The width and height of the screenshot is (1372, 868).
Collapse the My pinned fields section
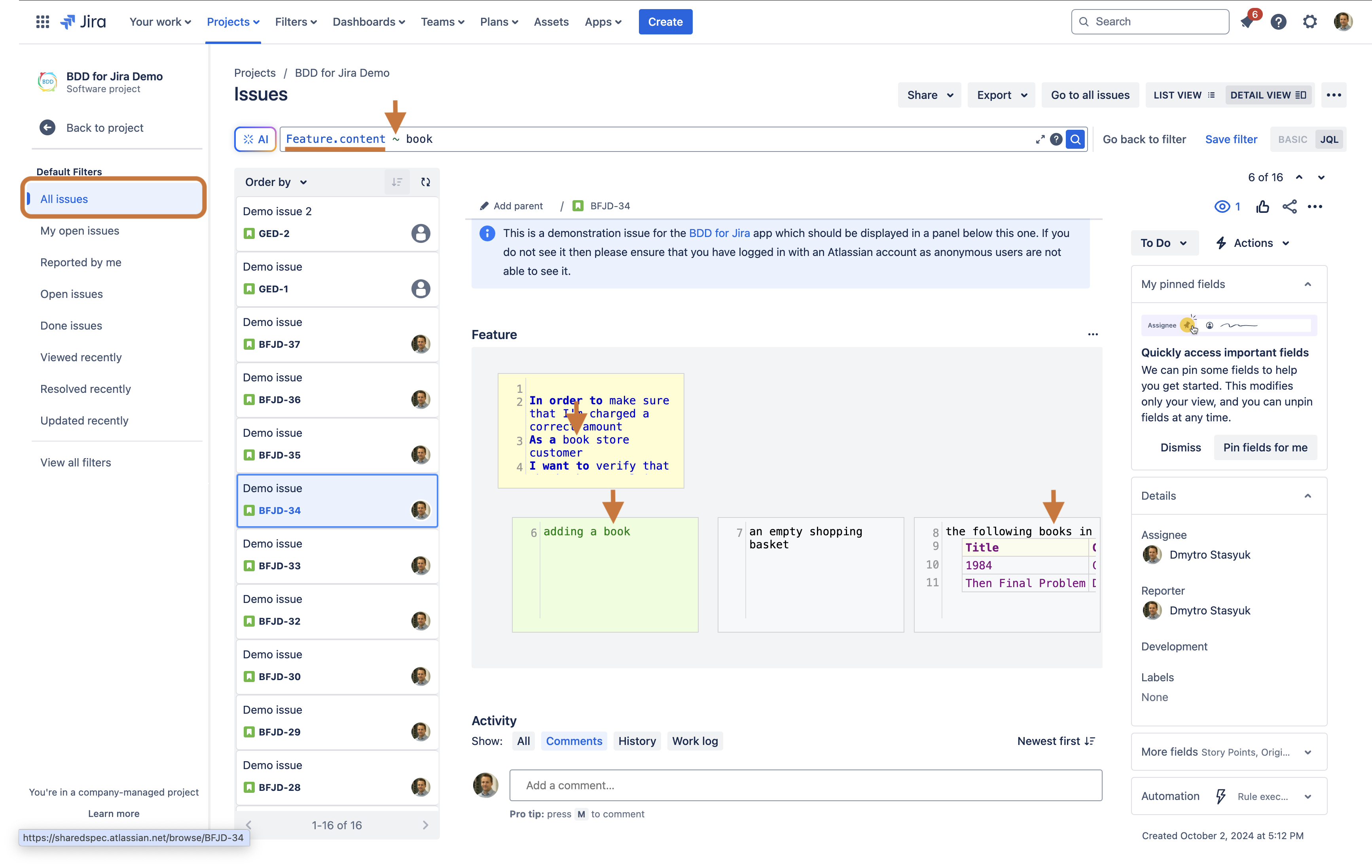coord(1308,284)
